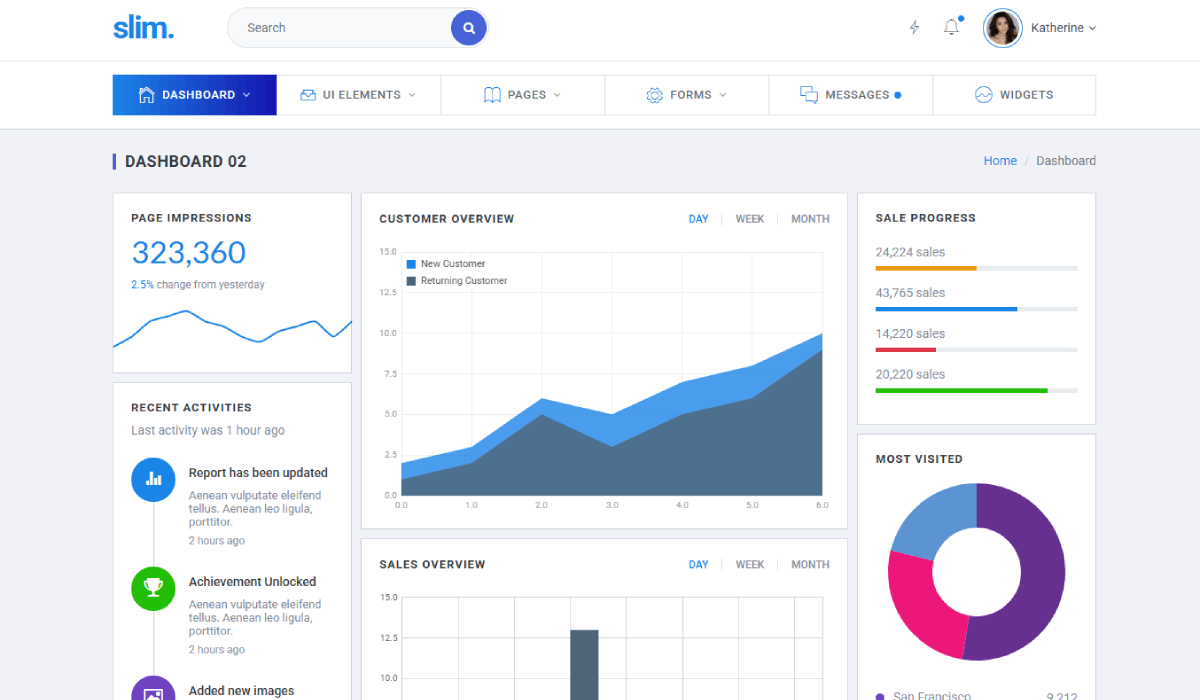Click the 2.5% change value
This screenshot has width=1200, height=700.
pos(142,285)
